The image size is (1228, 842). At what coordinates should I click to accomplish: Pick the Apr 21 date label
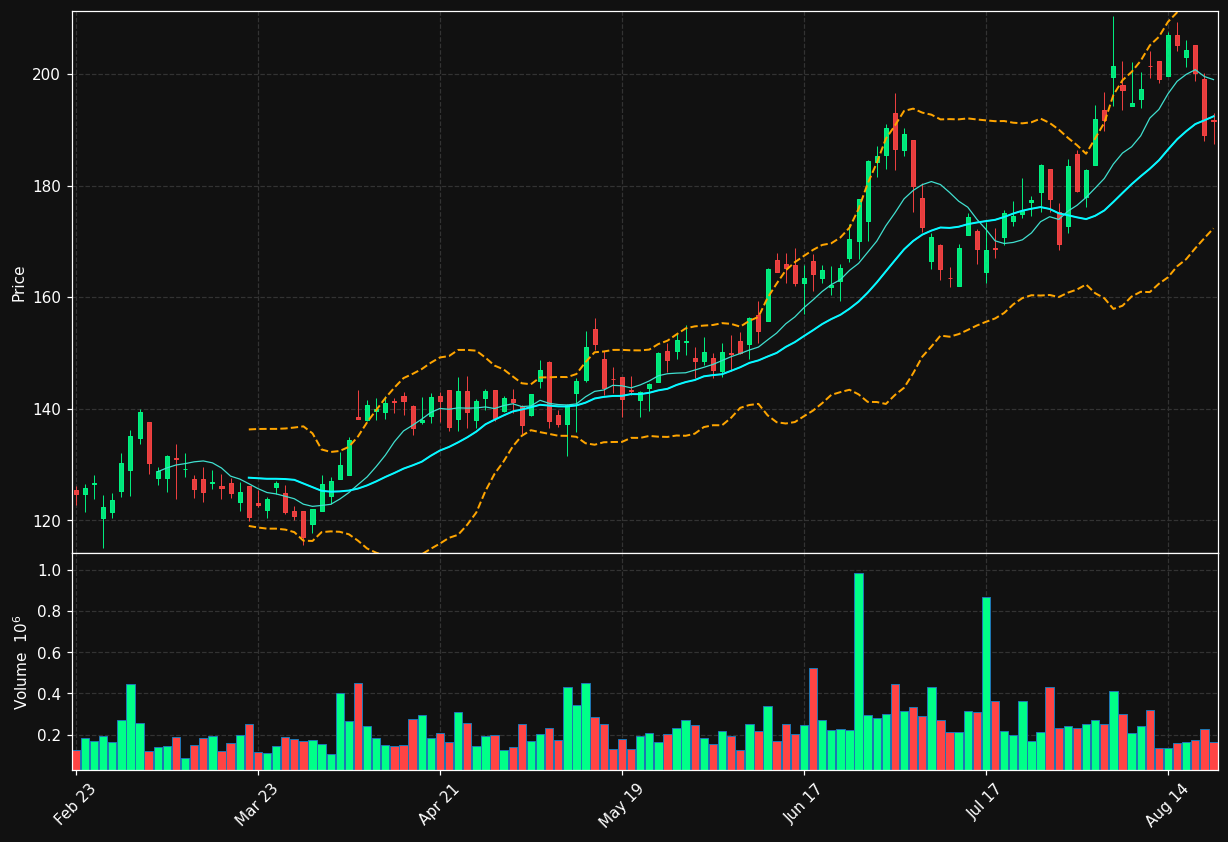click(x=437, y=804)
